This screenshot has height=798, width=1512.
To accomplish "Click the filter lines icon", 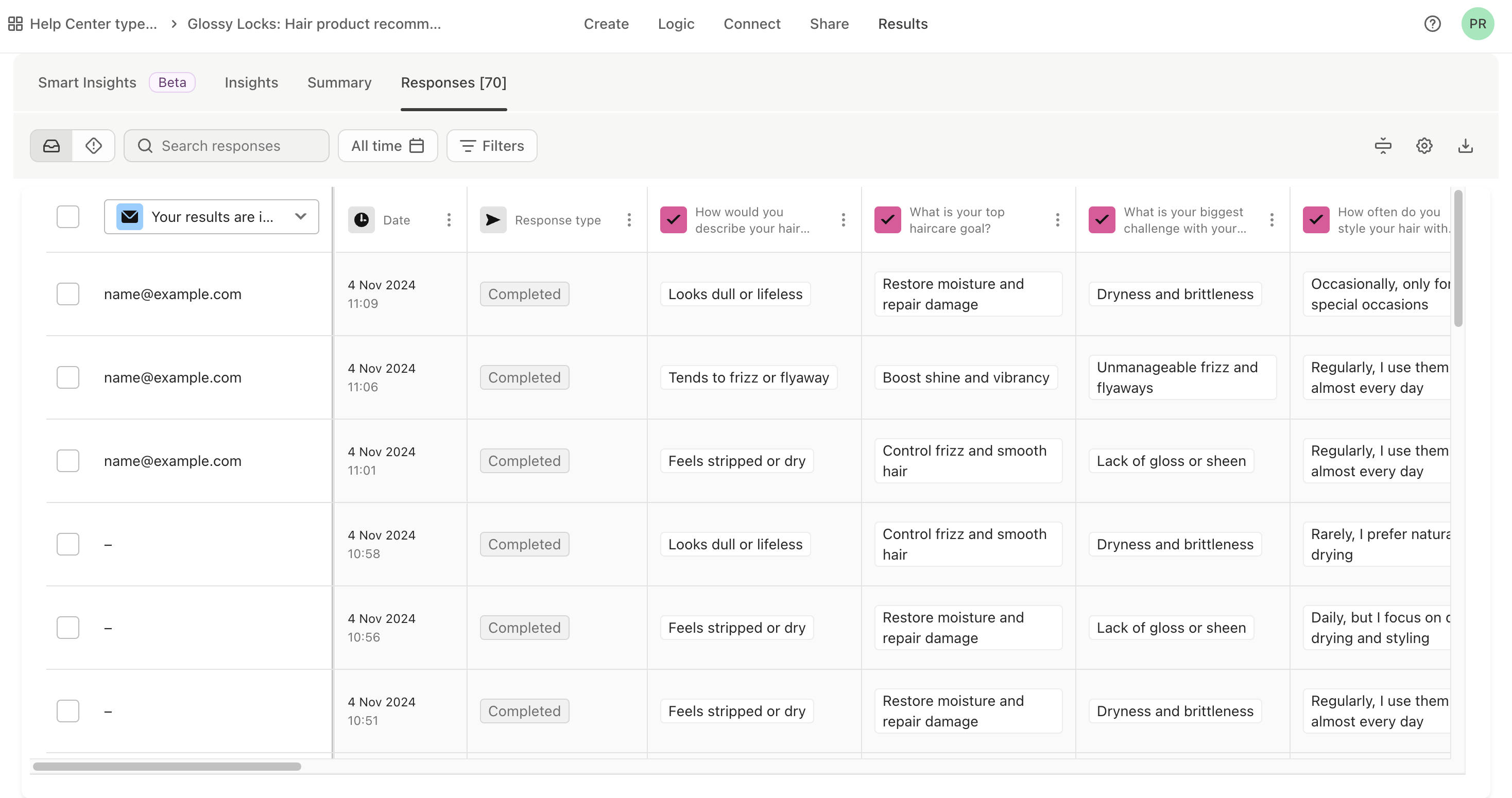I will (467, 146).
